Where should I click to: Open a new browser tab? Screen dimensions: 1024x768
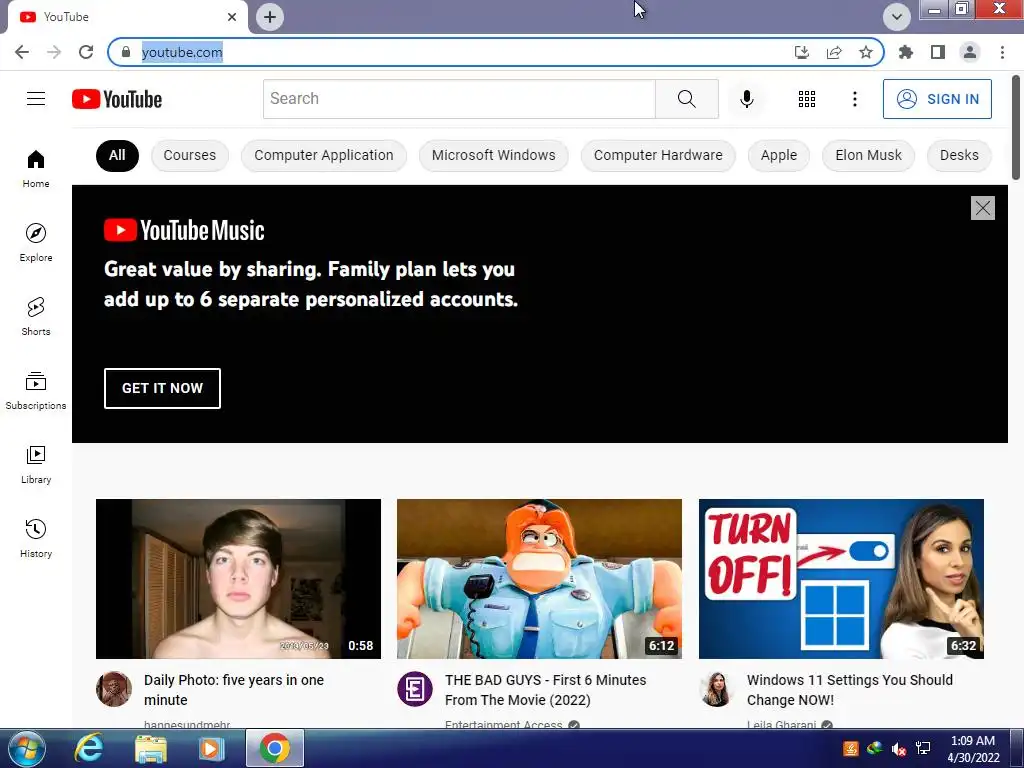270,17
